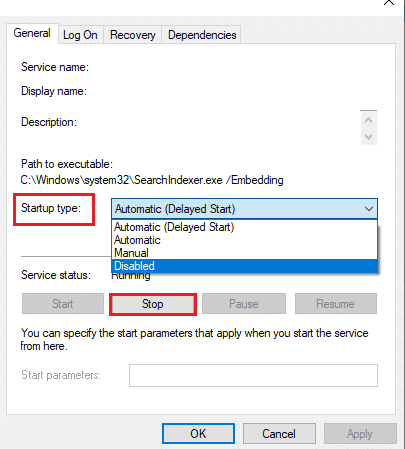Click the Apply button
The width and height of the screenshot is (405, 449).
(x=360, y=434)
